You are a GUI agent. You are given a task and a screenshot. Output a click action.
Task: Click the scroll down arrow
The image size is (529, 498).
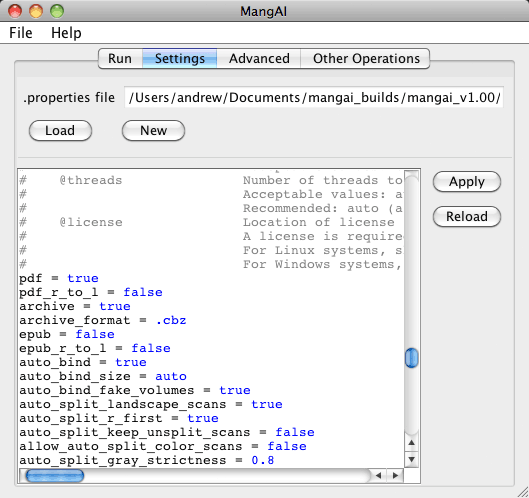pyautogui.click(x=412, y=459)
